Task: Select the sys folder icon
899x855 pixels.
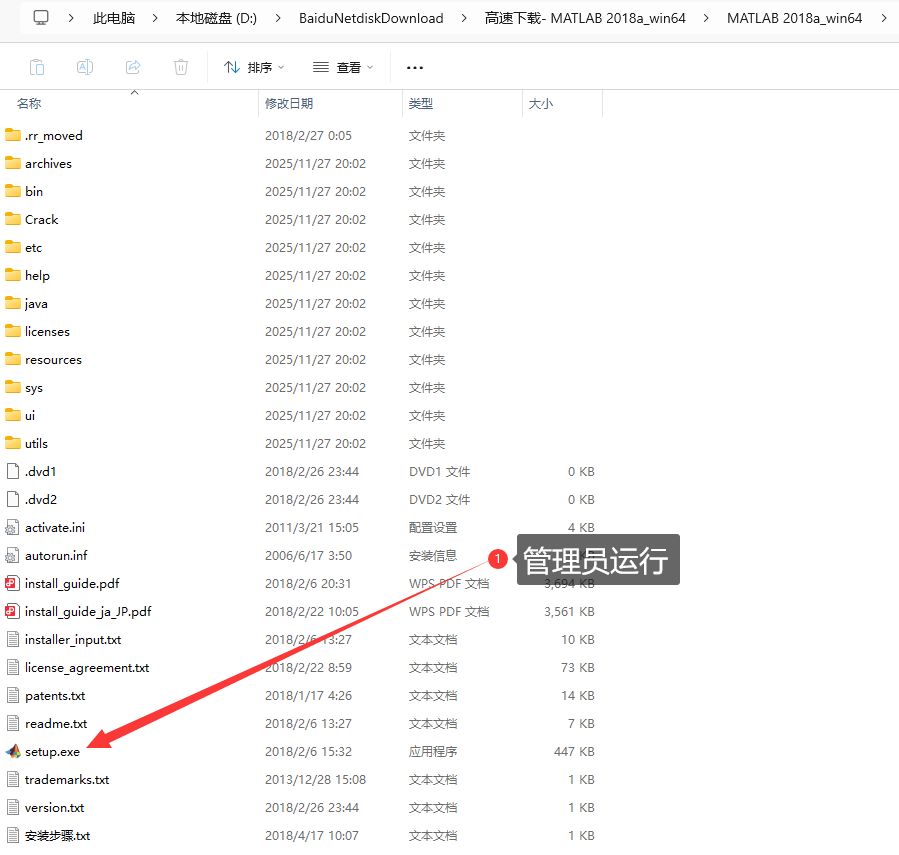Action: [x=13, y=387]
